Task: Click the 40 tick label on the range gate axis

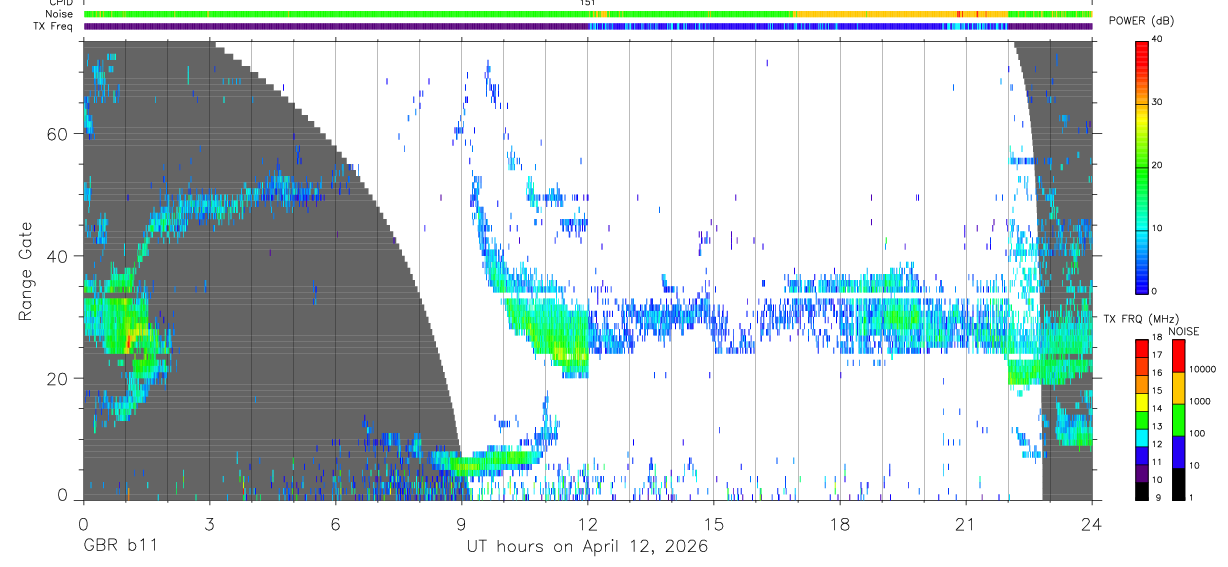Action: click(x=57, y=256)
